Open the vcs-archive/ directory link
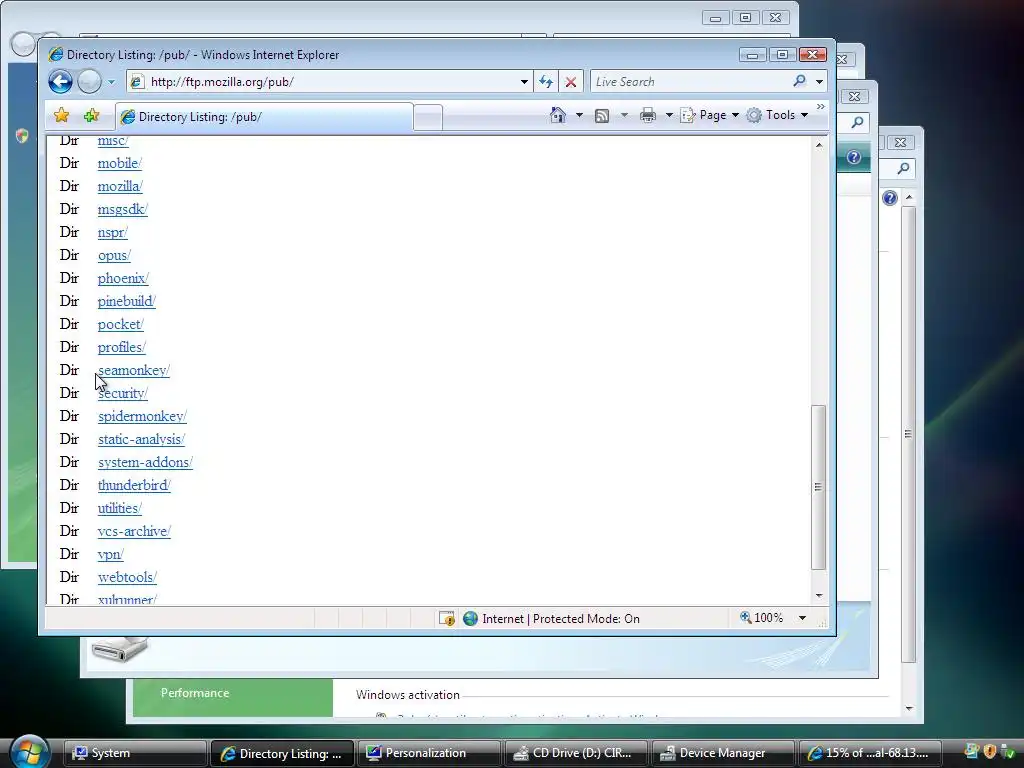The height and width of the screenshot is (768, 1024). (x=134, y=531)
